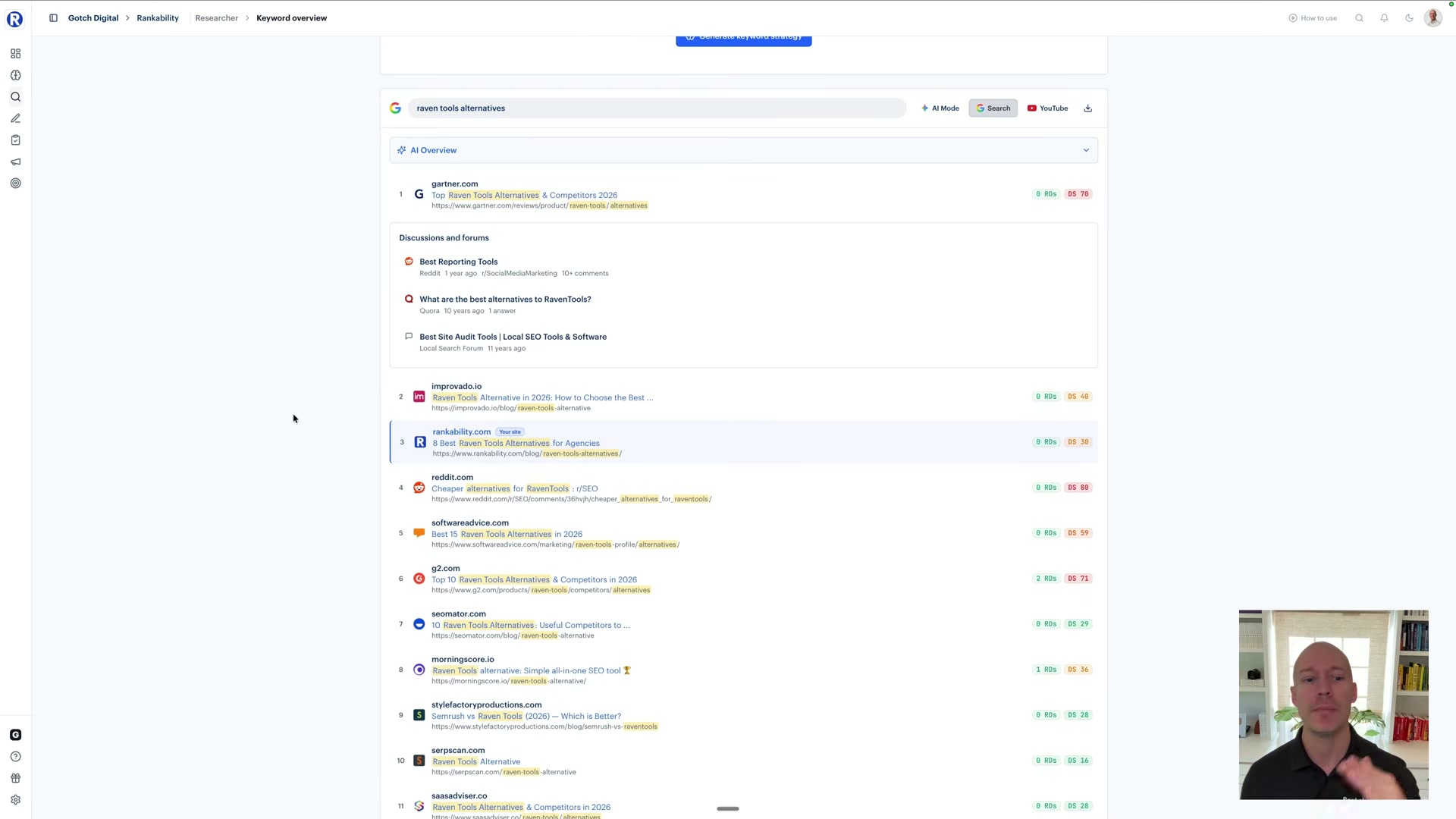Click the How to use button

1313,18
